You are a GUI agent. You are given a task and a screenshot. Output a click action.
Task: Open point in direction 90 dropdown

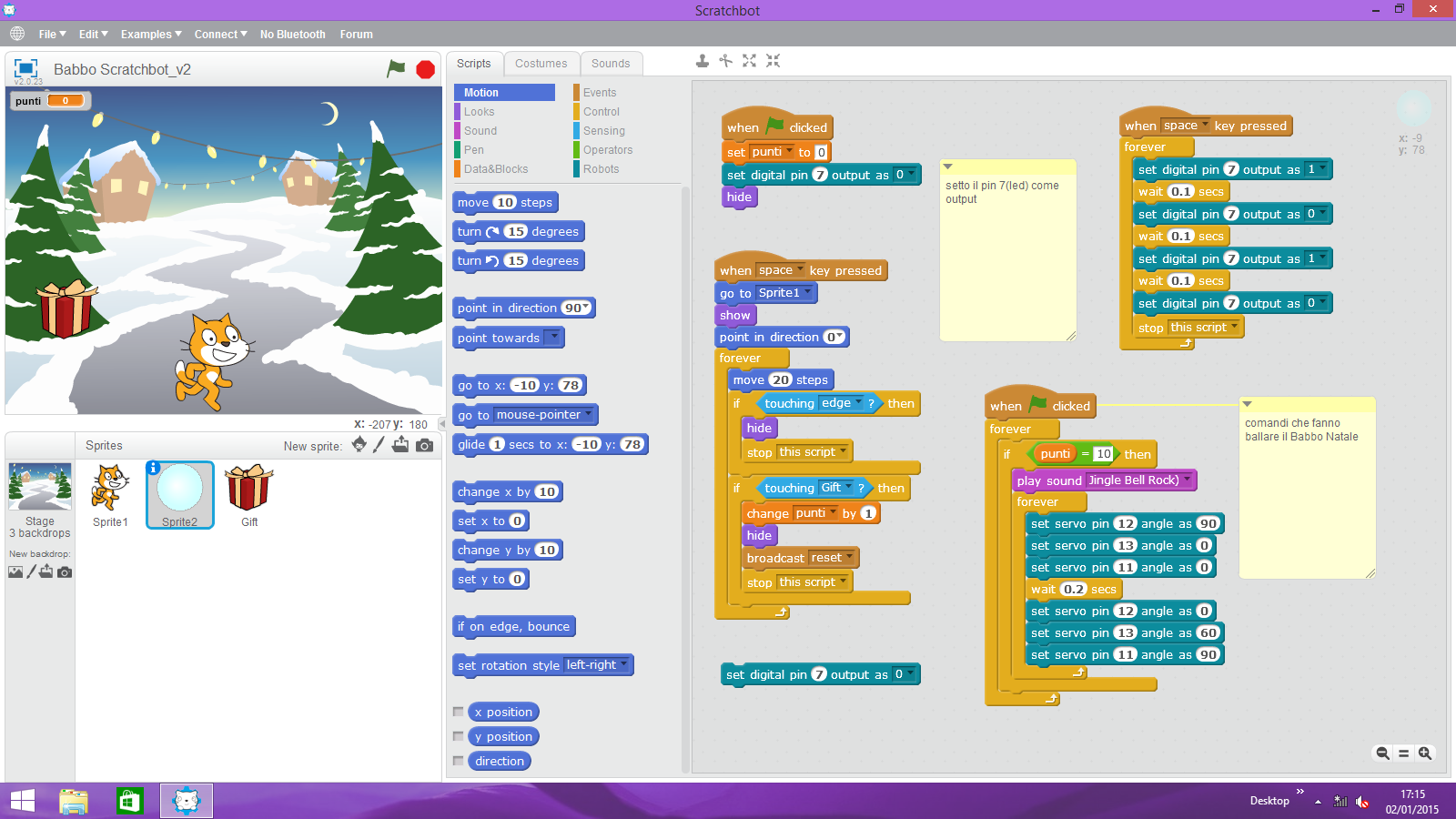(x=586, y=308)
